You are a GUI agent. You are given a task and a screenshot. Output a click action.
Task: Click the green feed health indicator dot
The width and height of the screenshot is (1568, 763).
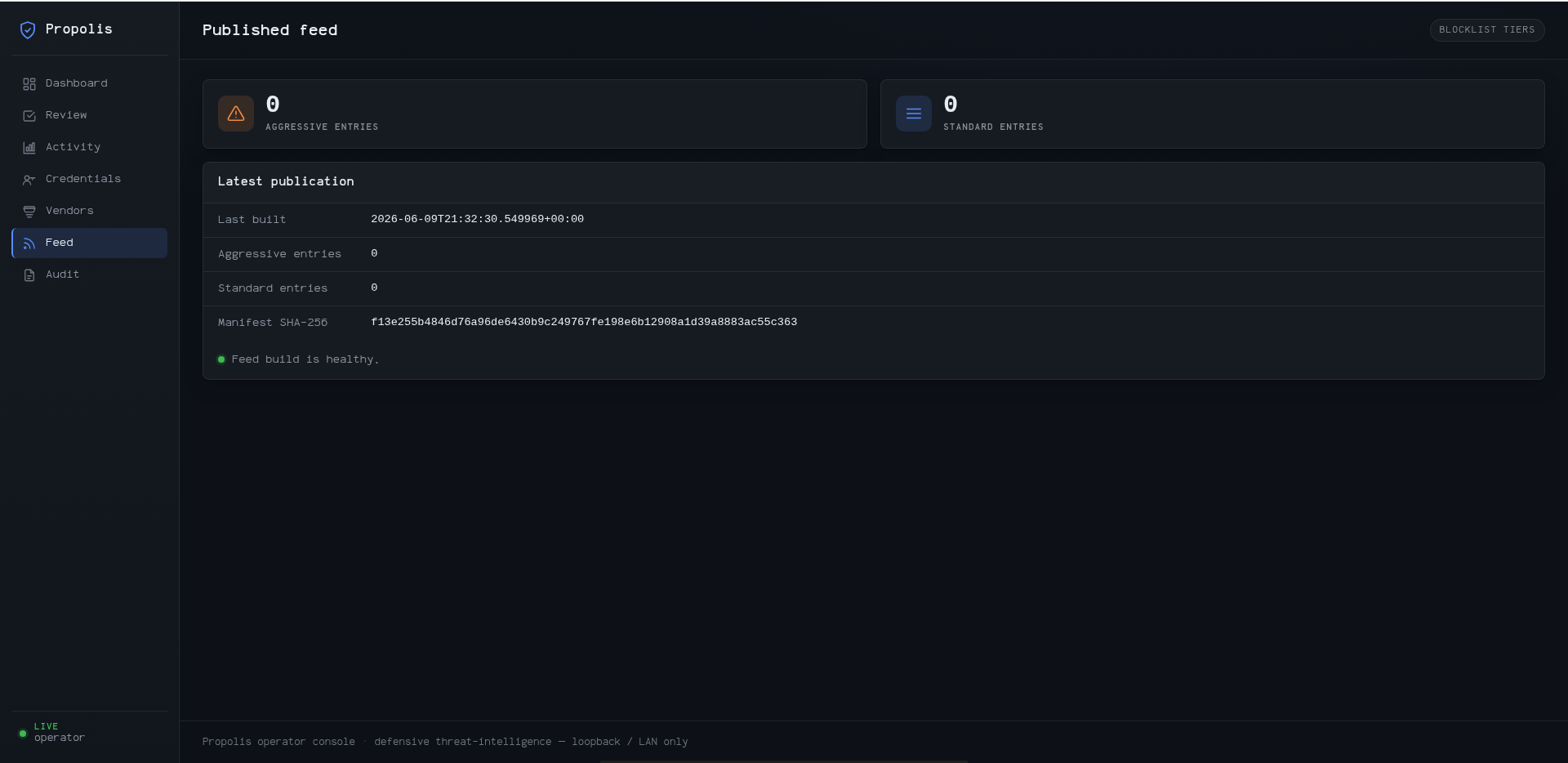[x=221, y=359]
